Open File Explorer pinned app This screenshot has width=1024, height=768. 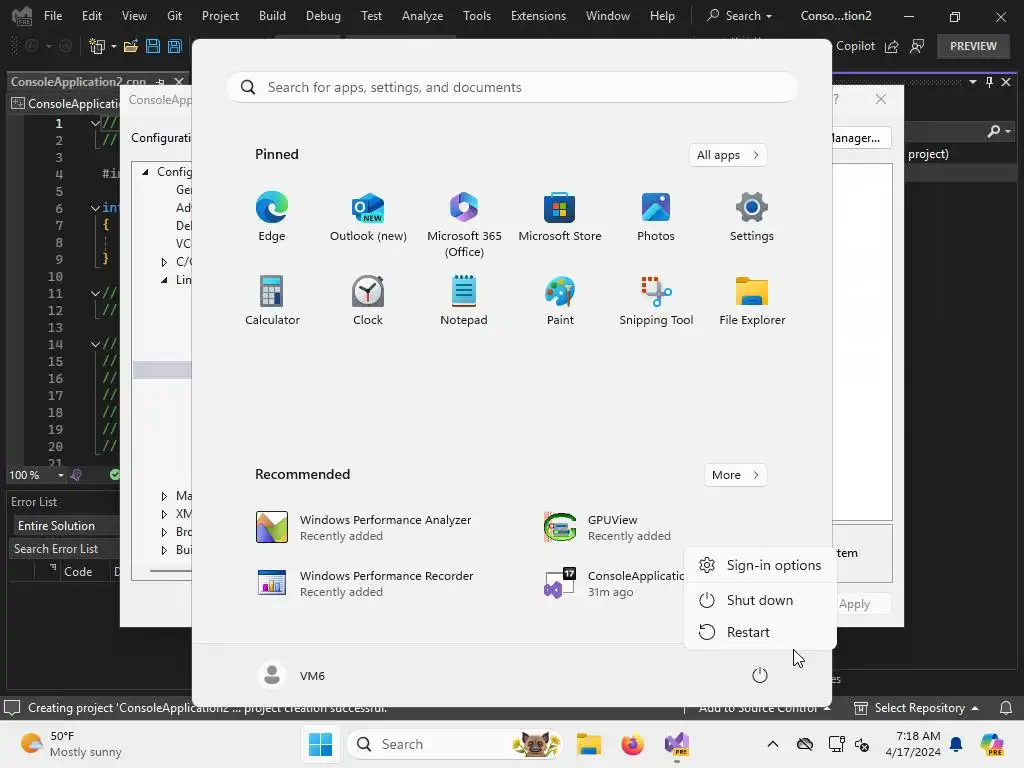click(x=752, y=301)
